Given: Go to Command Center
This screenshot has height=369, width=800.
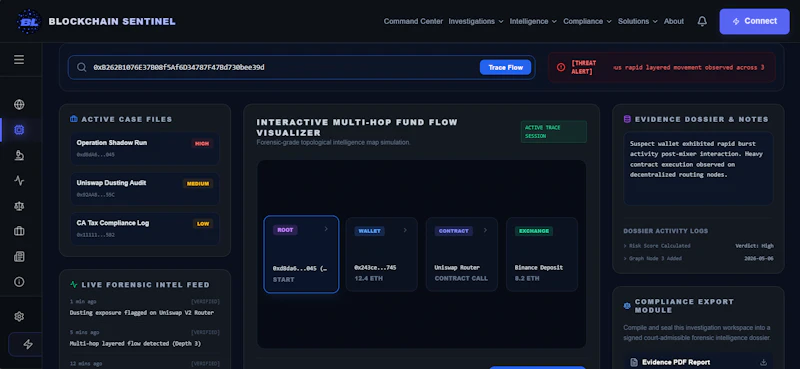Looking at the screenshot, I should point(413,21).
